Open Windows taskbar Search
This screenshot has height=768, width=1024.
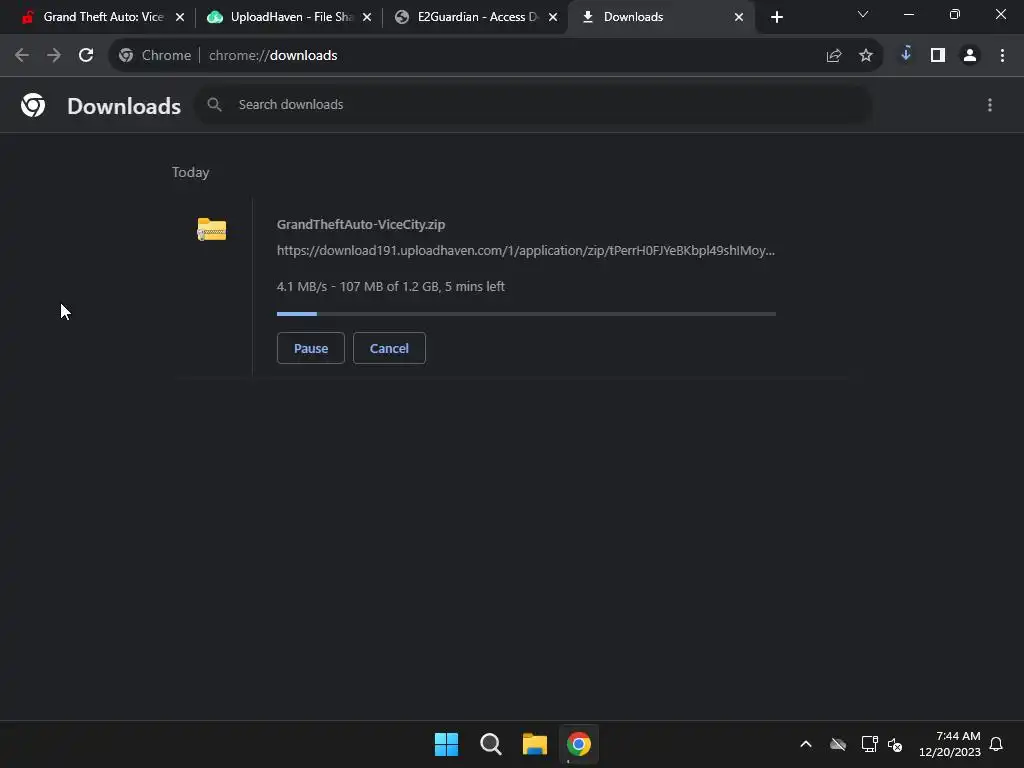[x=490, y=744]
